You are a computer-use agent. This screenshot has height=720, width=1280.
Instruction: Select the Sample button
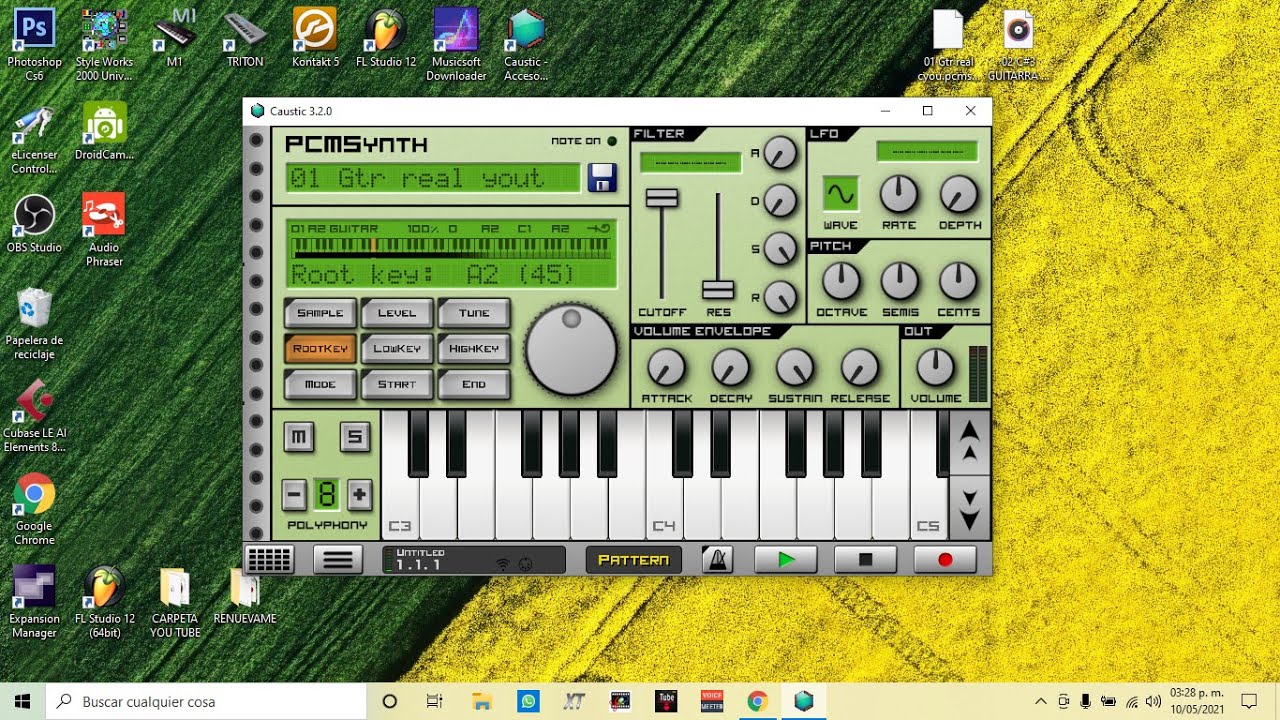pos(320,313)
